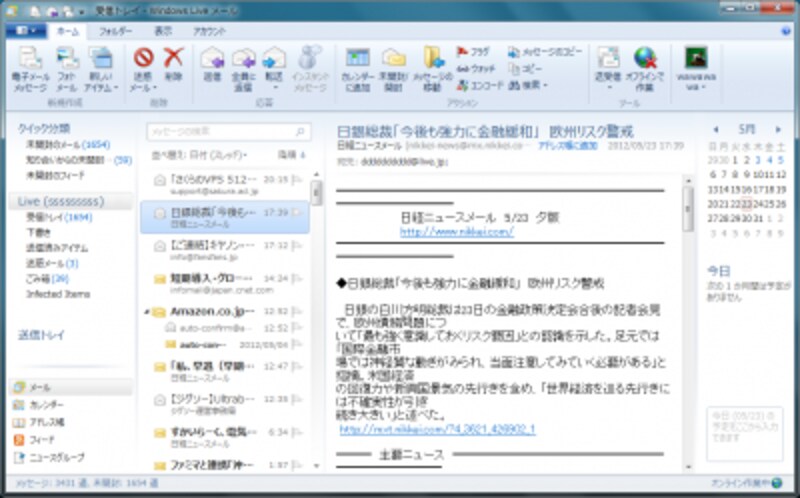Click the カレンダーに追加 icon
This screenshot has width=800, height=498.
358,58
